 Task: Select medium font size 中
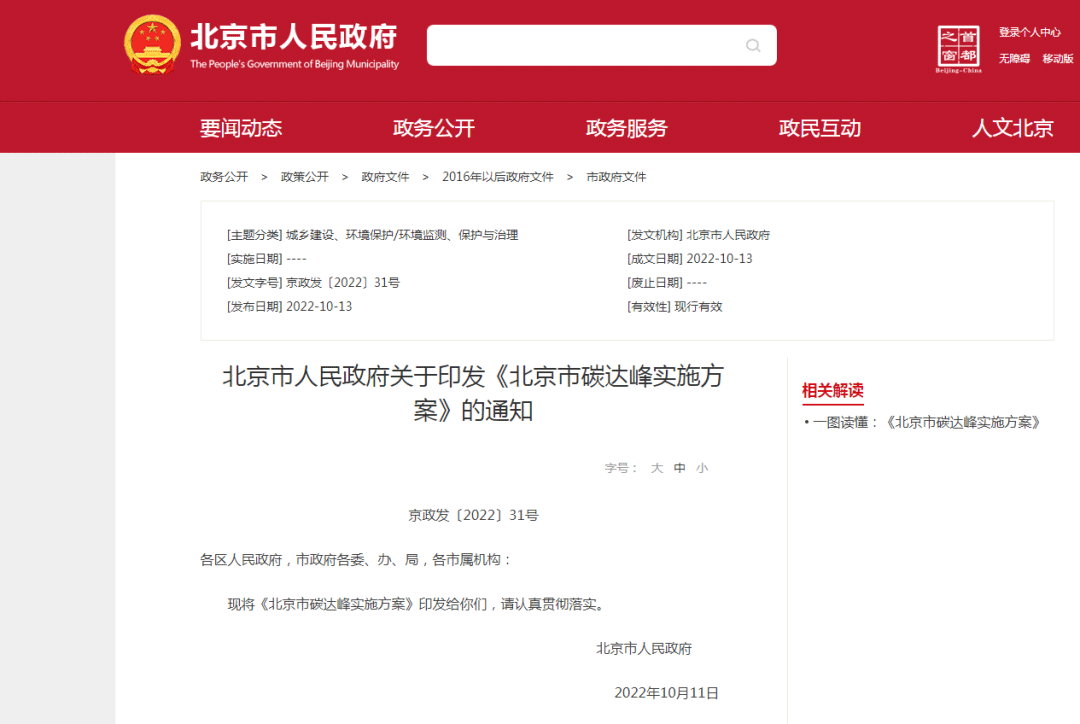[x=680, y=468]
